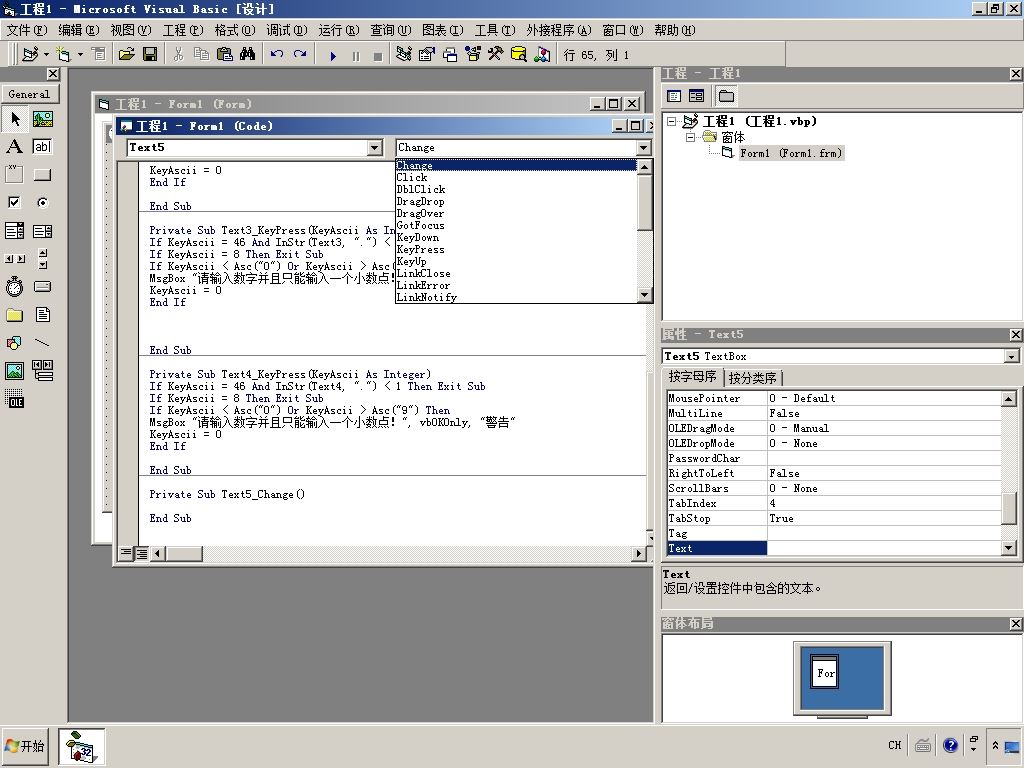Toggle Folders view in project explorer
Image resolution: width=1024 pixels, height=768 pixels.
click(x=726, y=96)
